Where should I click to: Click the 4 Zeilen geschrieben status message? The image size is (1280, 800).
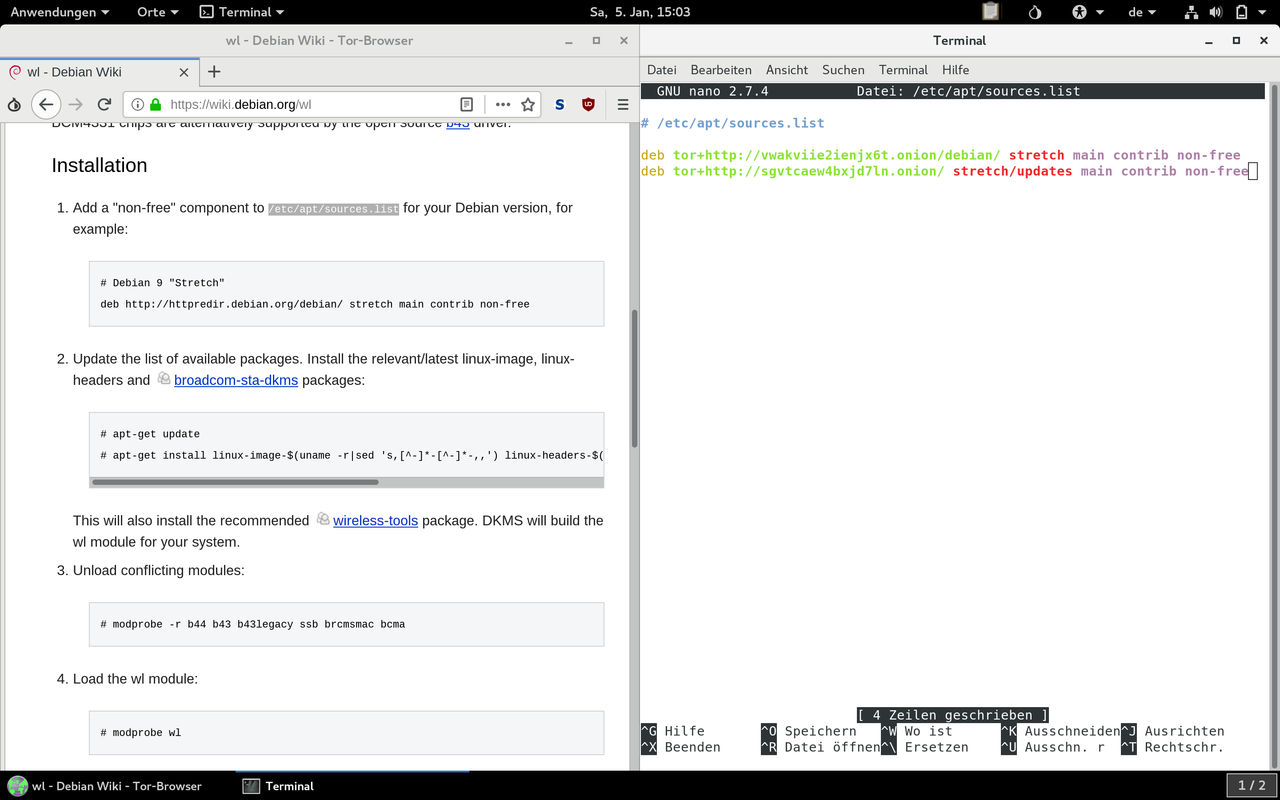(952, 715)
